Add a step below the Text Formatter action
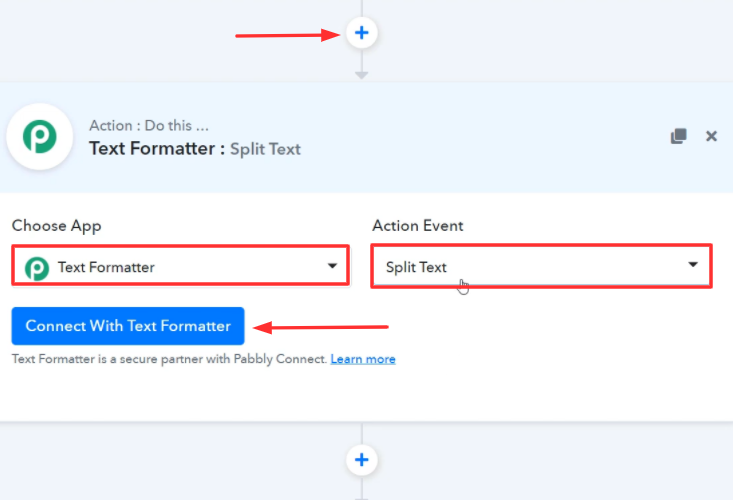The image size is (733, 500). 361,460
